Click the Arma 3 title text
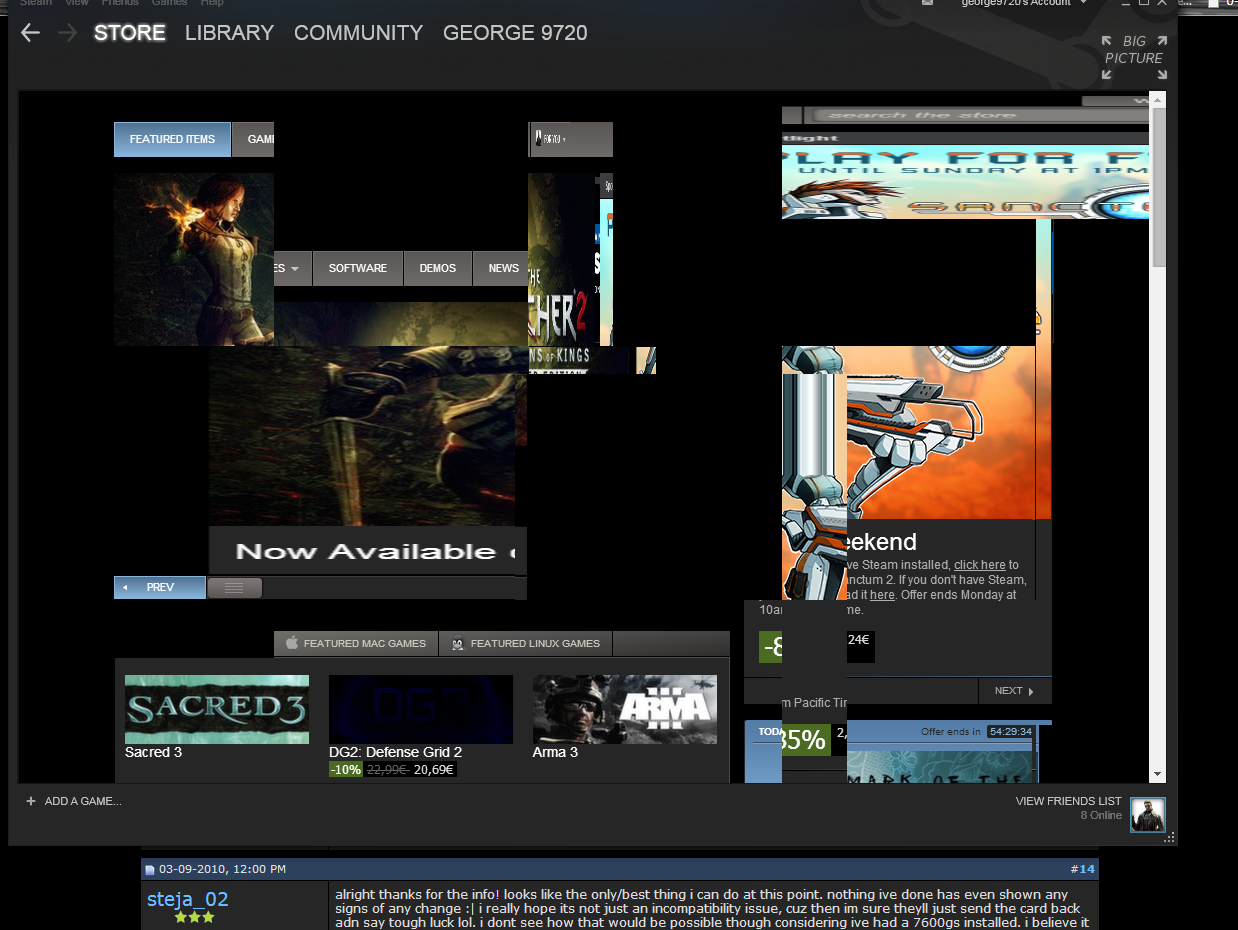The image size is (1238, 930). click(555, 752)
